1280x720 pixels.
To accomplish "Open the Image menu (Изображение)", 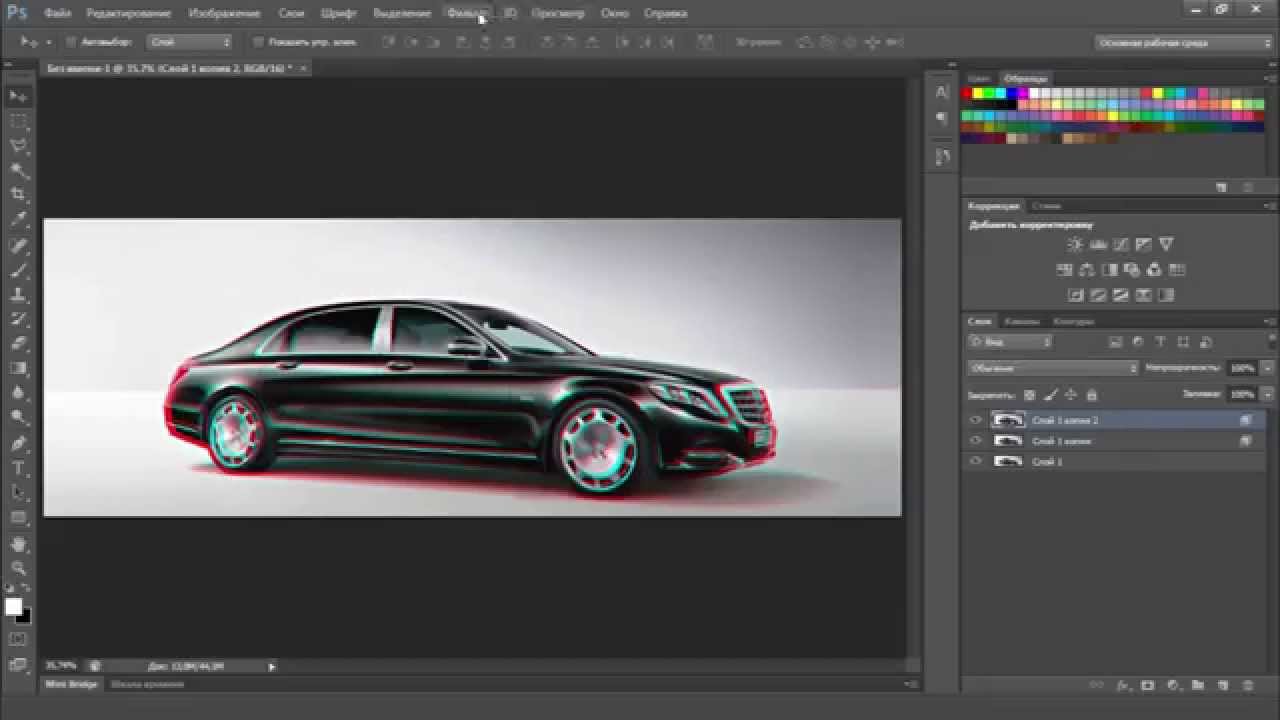I will (224, 14).
